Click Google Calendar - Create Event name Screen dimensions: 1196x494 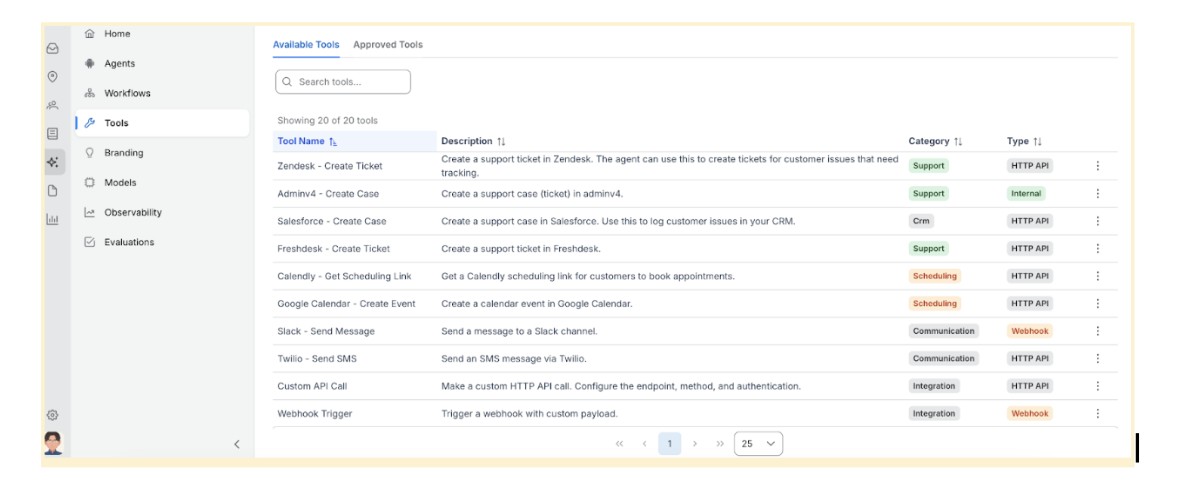pos(346,303)
